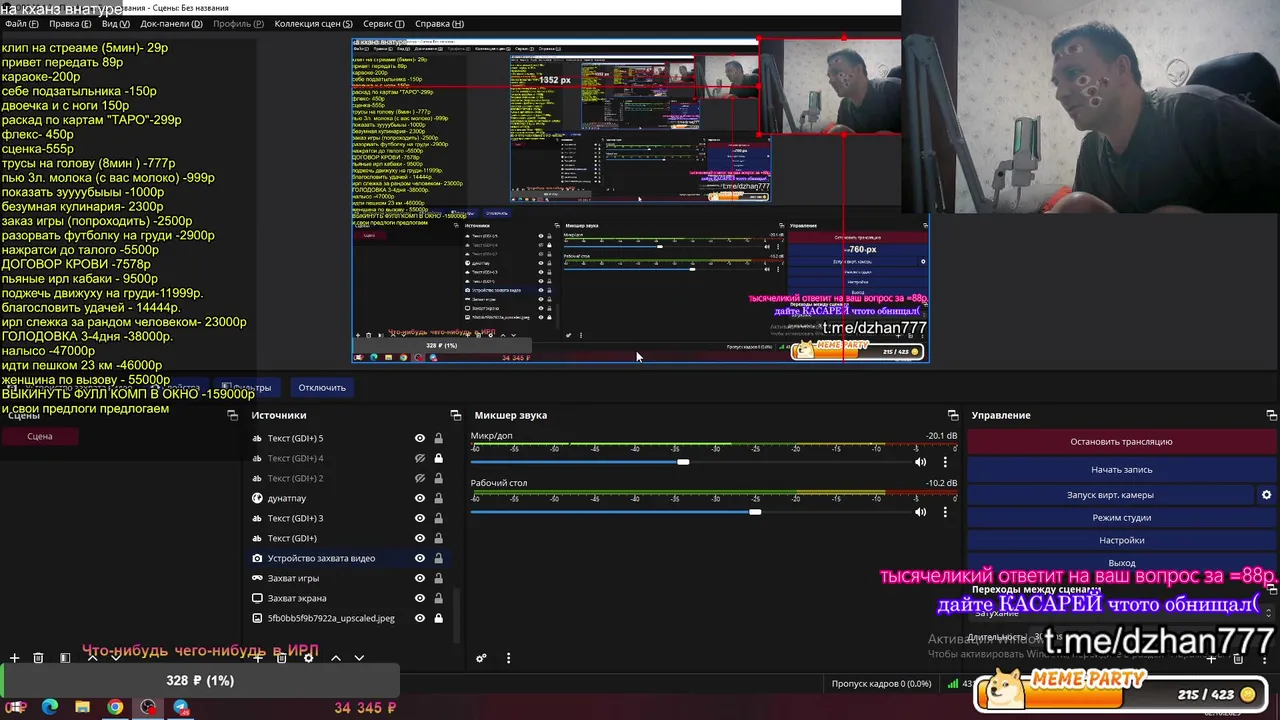Open the Файл menu
1280x720 pixels.
point(21,24)
